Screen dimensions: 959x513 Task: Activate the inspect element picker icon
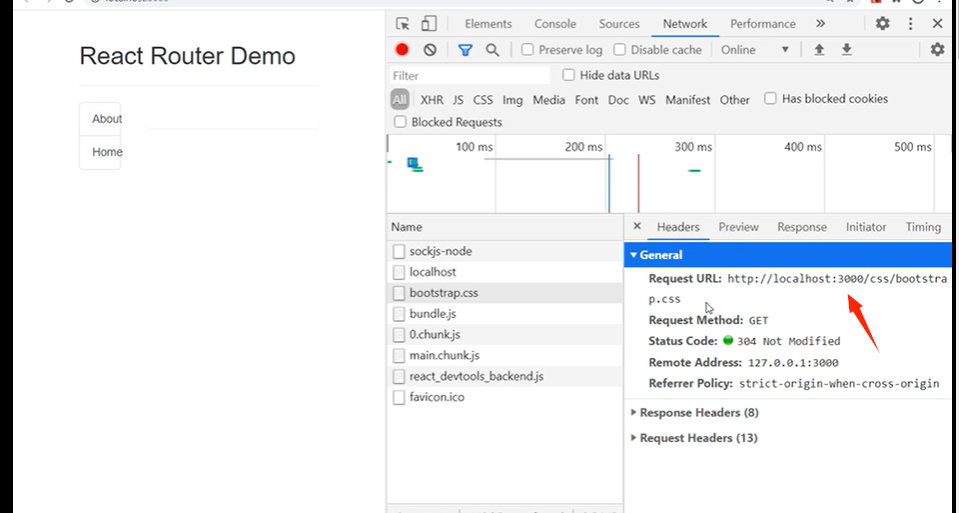pos(402,24)
